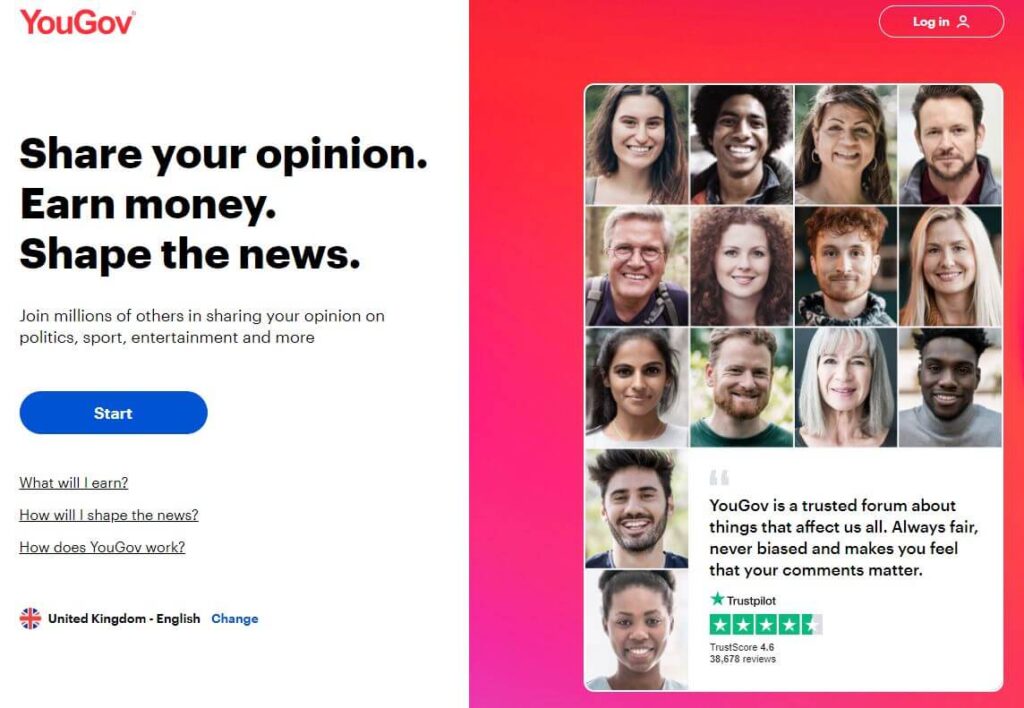
Task: Click the Trustpilot five-star rating bar
Action: pos(766,625)
